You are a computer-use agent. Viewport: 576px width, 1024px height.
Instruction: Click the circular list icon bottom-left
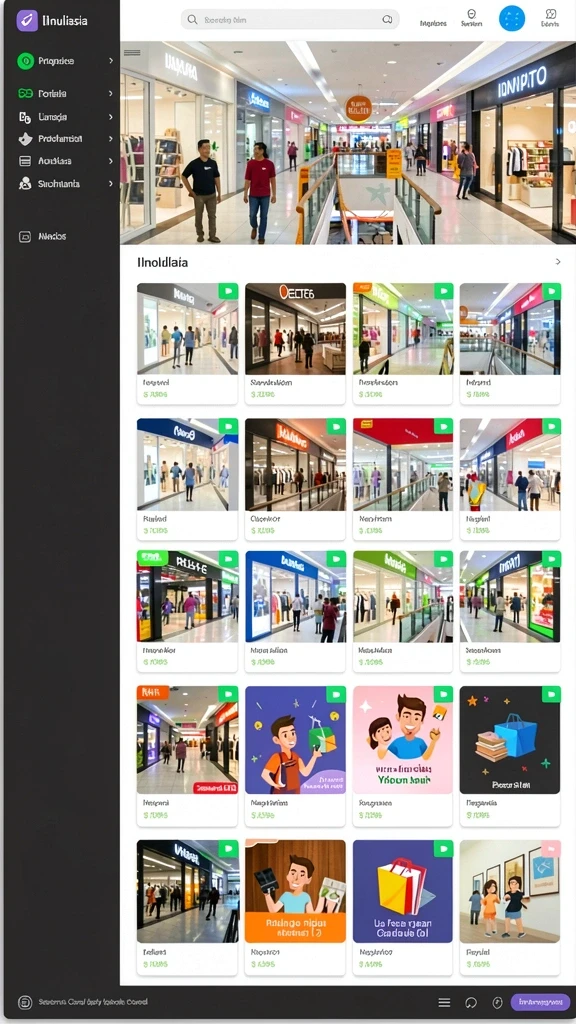(25, 1002)
